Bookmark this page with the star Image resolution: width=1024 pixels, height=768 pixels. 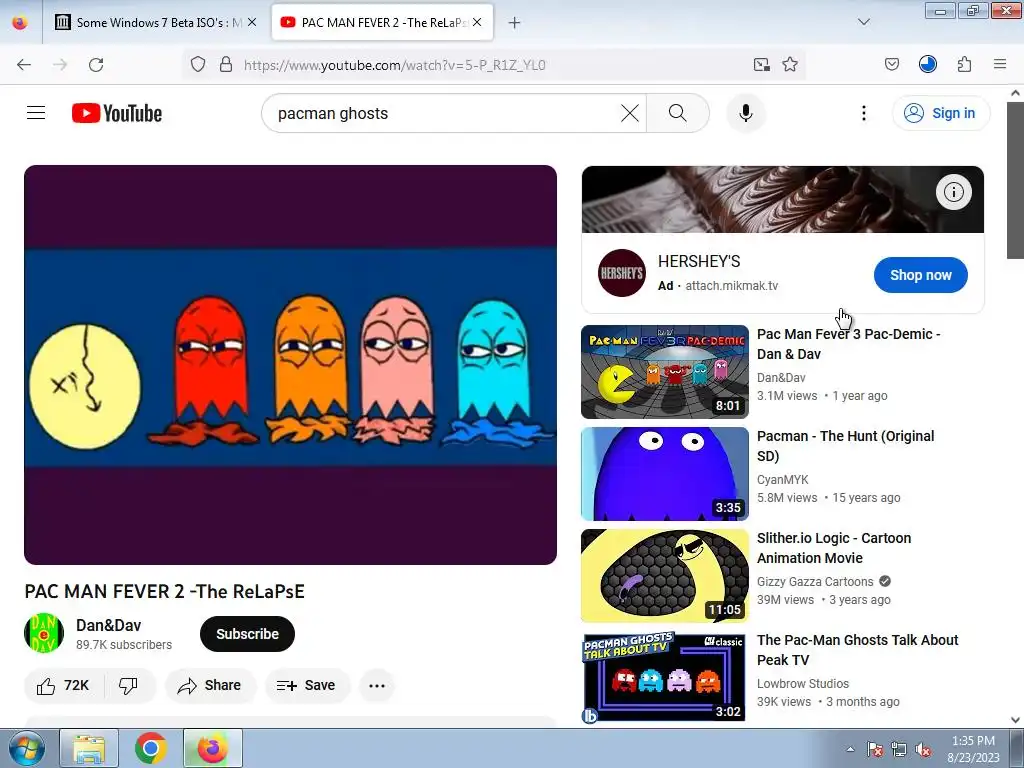point(790,65)
